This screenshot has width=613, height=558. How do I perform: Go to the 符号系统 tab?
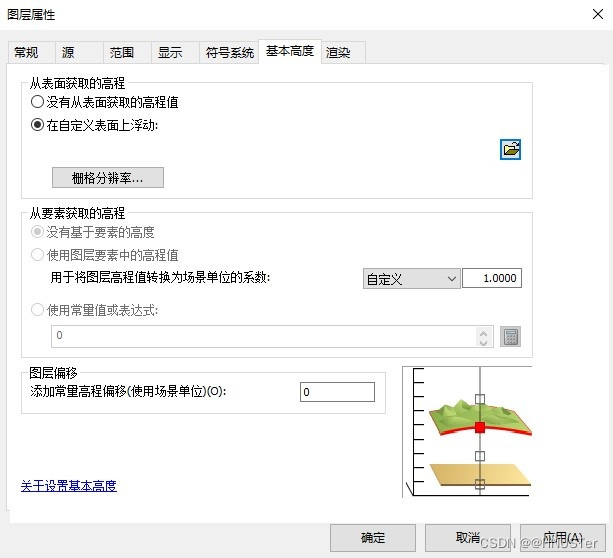229,52
